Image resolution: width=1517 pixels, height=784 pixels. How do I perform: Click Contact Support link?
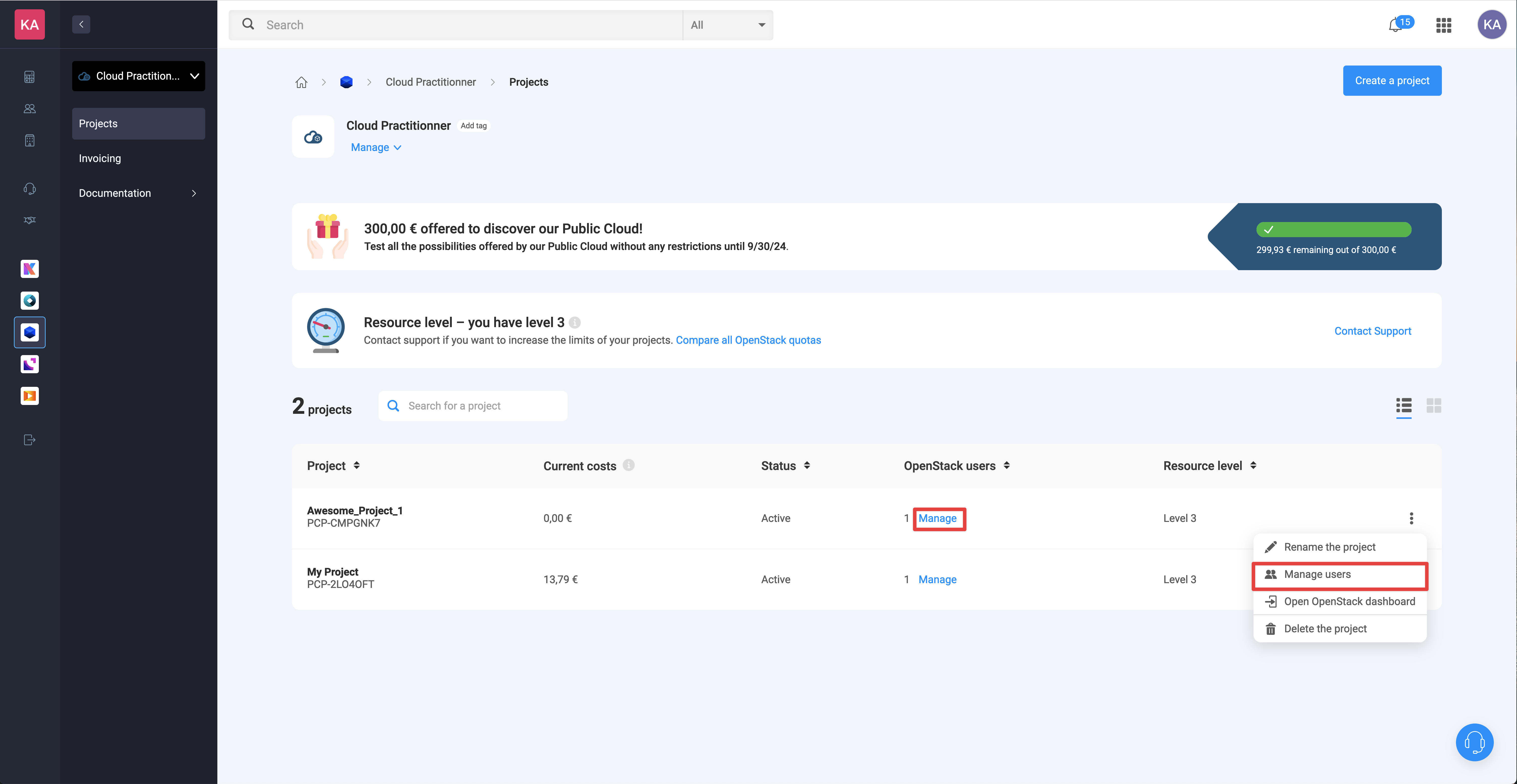[x=1373, y=331]
